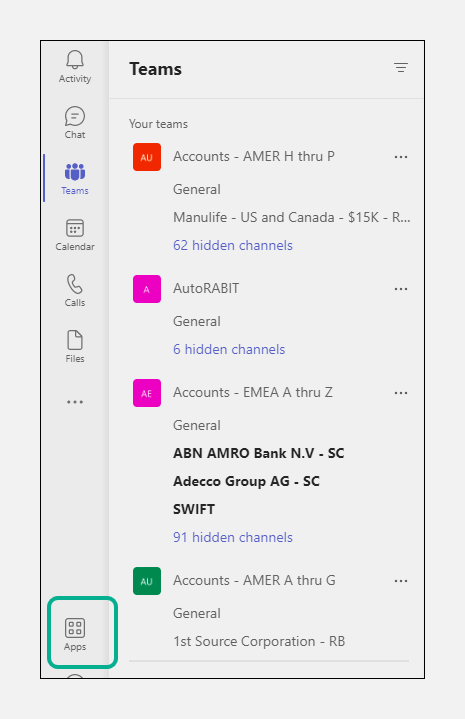The image size is (465, 719).
Task: Open the SWIFT channel
Action: coord(194,509)
